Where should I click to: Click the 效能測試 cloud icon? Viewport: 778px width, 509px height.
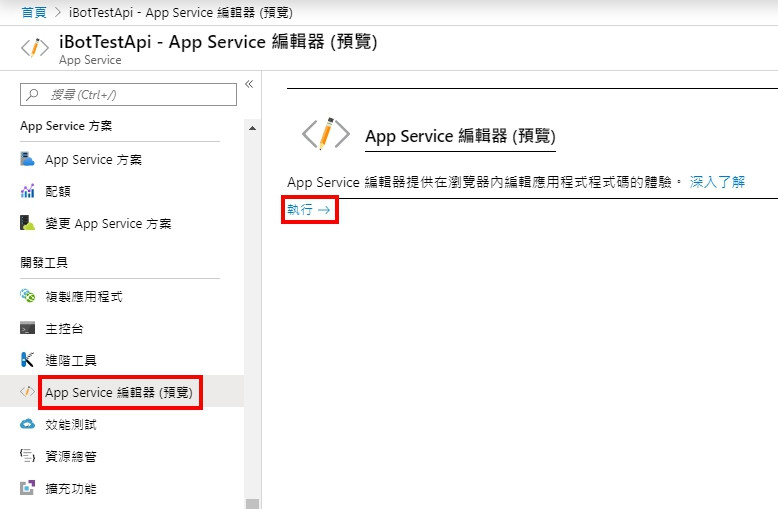pyautogui.click(x=27, y=424)
